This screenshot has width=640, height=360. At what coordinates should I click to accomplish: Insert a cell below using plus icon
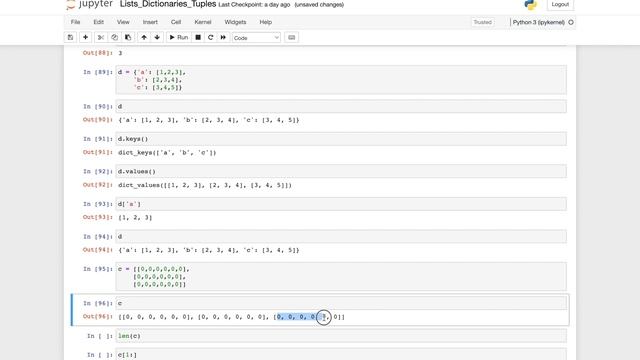pos(85,38)
